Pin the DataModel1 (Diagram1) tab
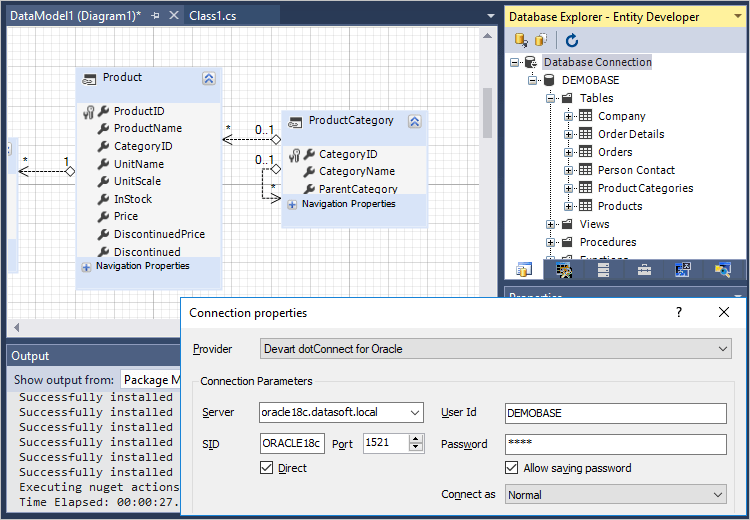750x520 pixels. [155, 16]
